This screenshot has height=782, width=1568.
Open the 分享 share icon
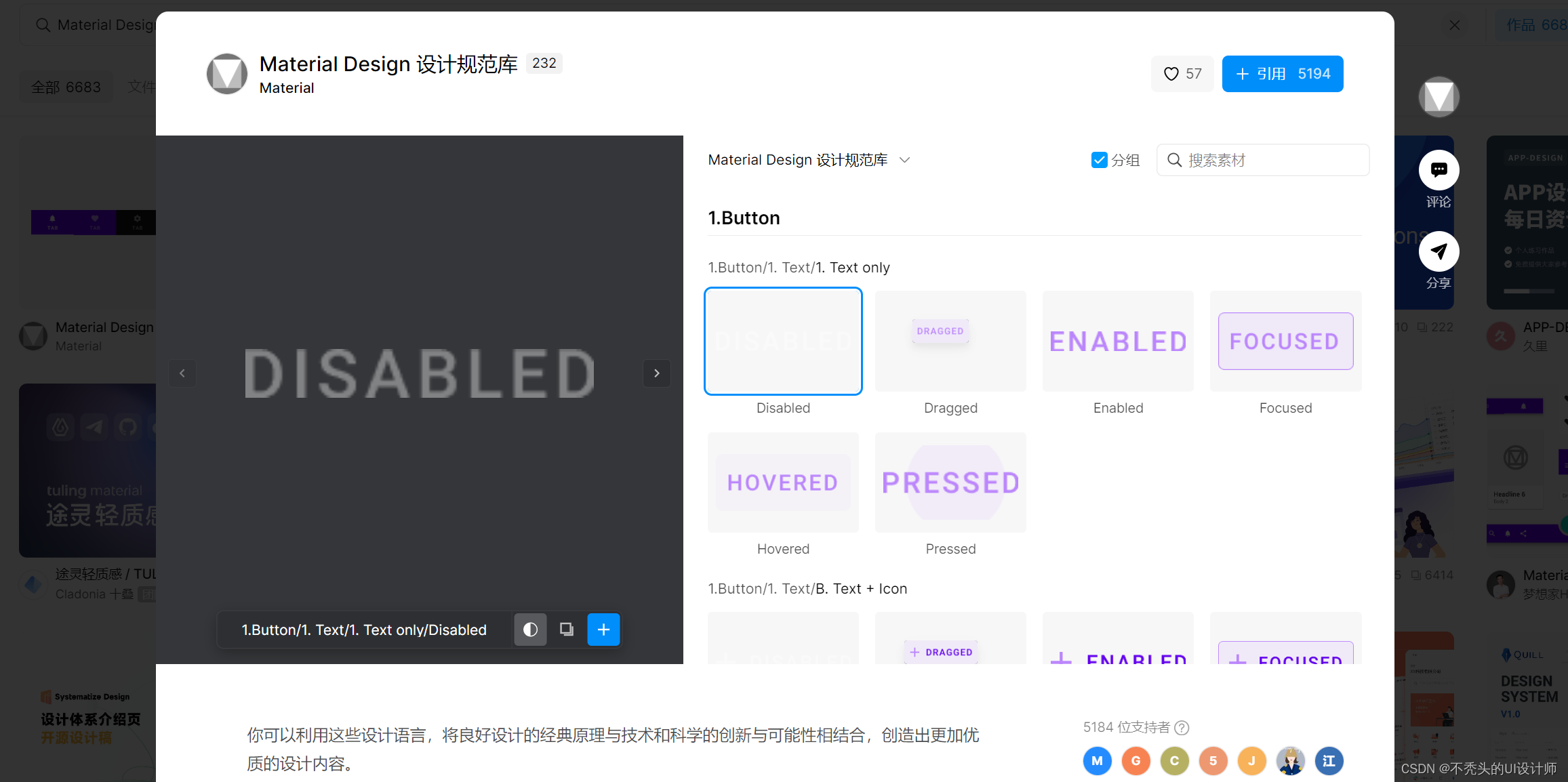(1439, 251)
